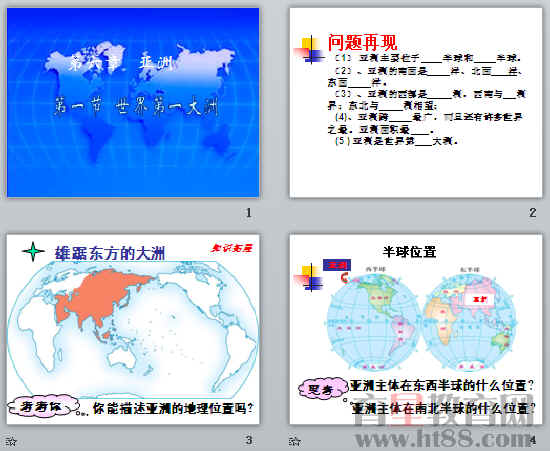Click the animation star icon under slide 4
The image size is (550, 451).
(294, 441)
